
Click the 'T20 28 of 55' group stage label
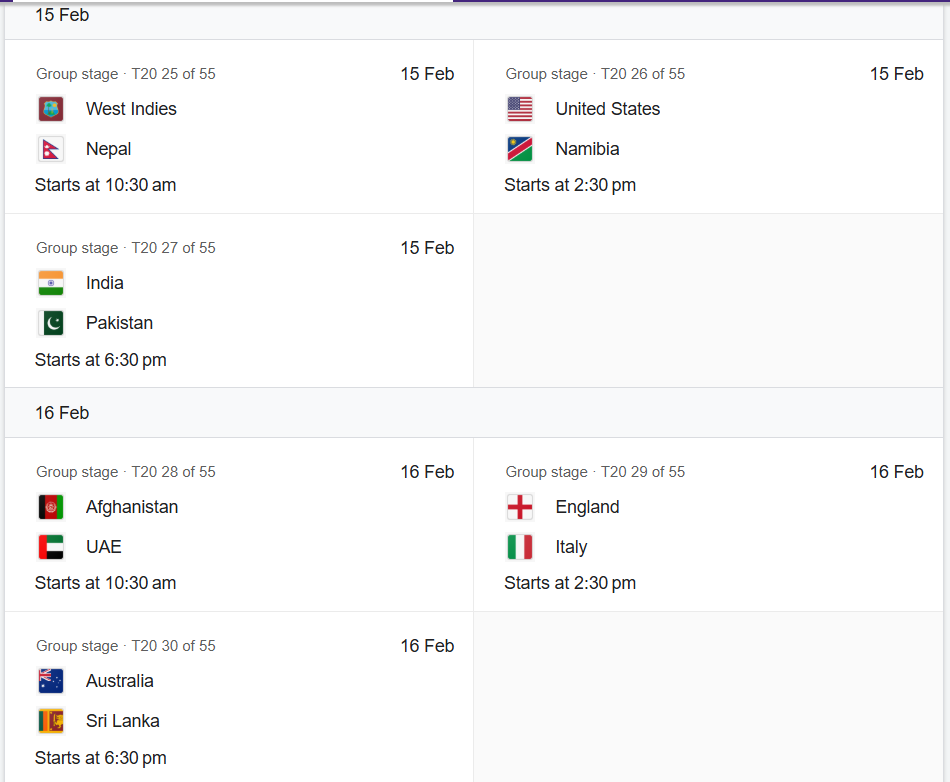click(x=173, y=472)
